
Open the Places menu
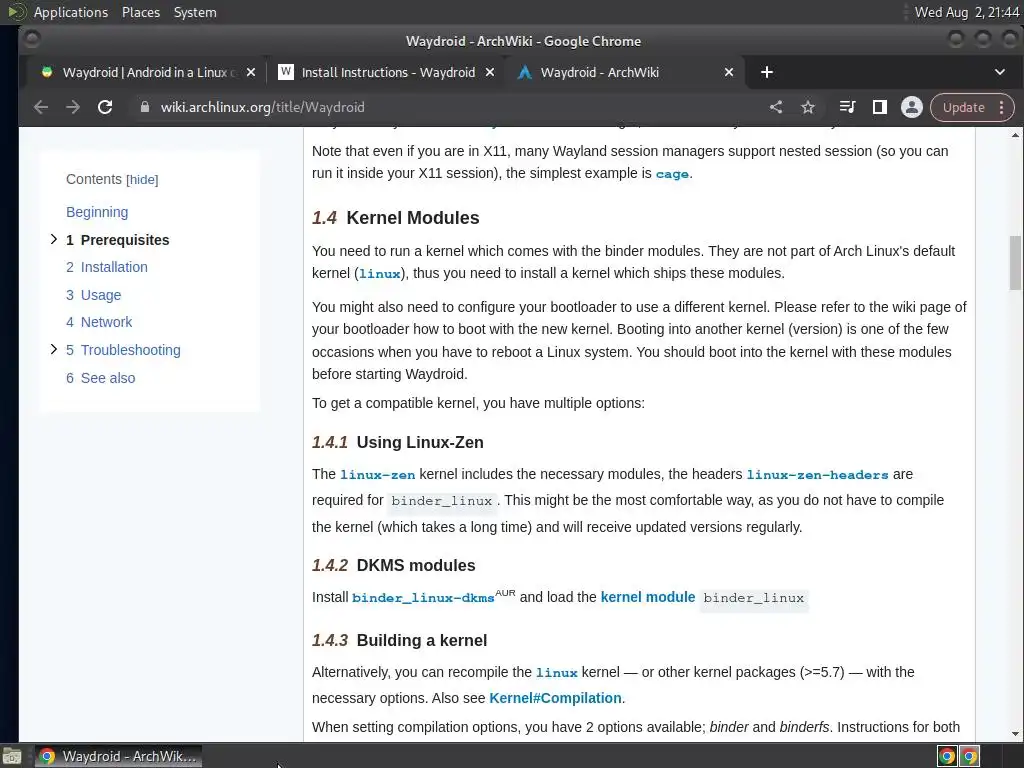(x=141, y=12)
